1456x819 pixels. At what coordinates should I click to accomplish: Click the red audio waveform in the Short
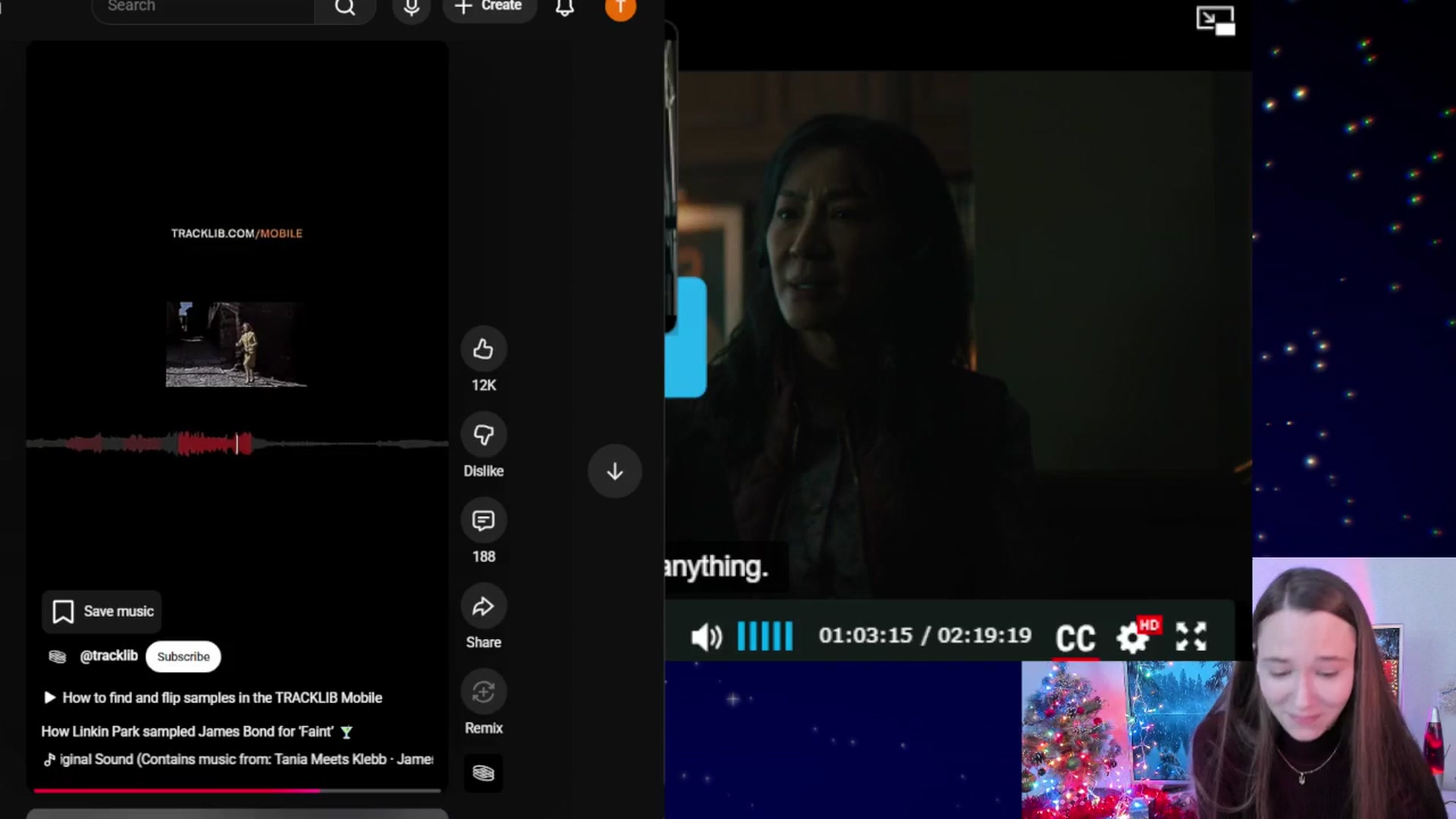click(x=237, y=444)
